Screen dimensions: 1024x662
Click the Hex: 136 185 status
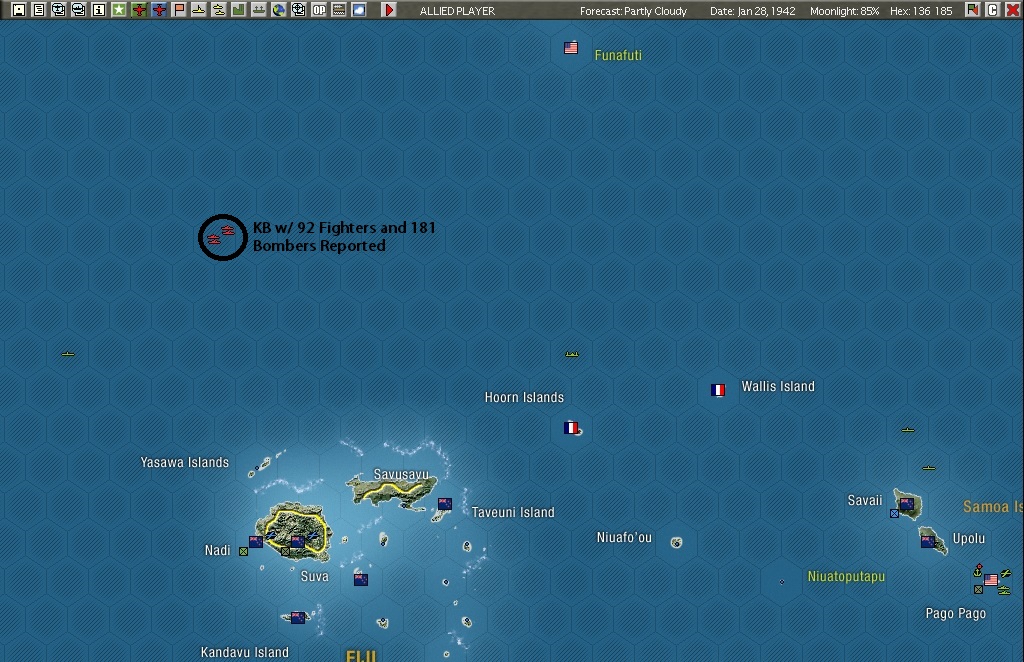(921, 11)
